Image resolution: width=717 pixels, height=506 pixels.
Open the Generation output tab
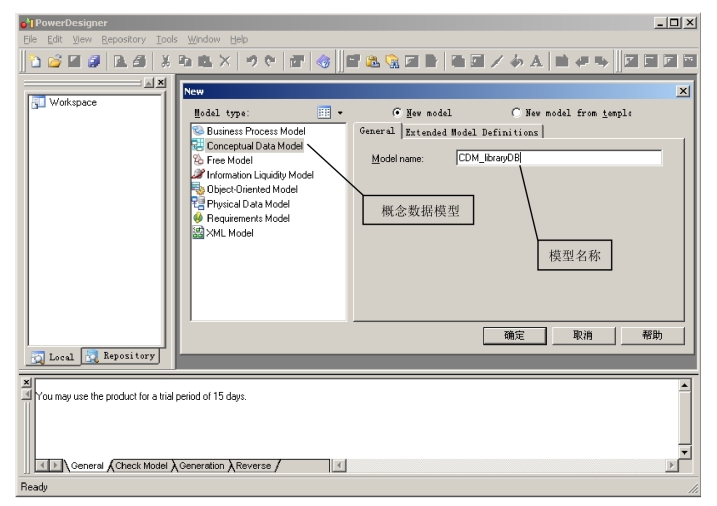202,466
